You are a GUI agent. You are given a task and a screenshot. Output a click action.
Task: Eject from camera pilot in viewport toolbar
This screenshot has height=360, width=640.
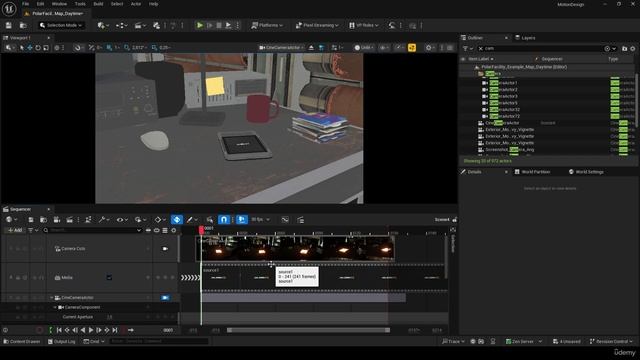click(311, 48)
